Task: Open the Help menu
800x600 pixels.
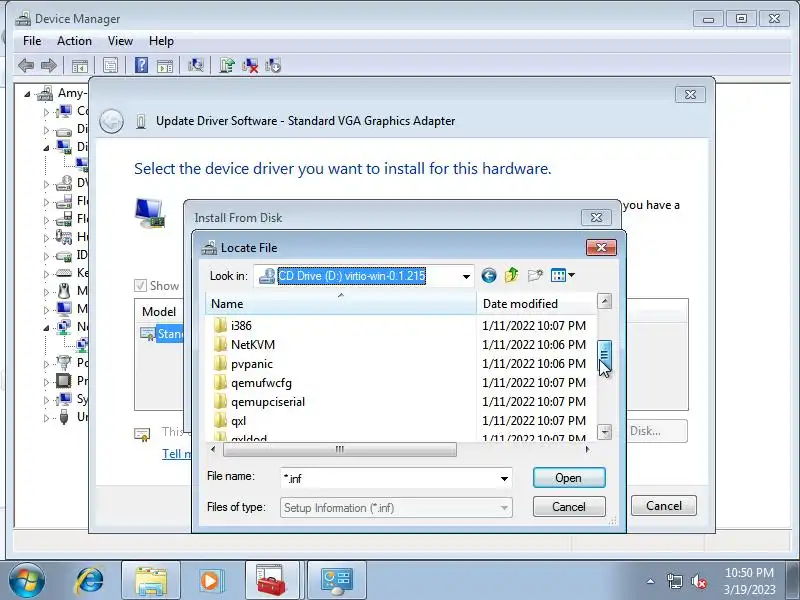Action: point(161,41)
